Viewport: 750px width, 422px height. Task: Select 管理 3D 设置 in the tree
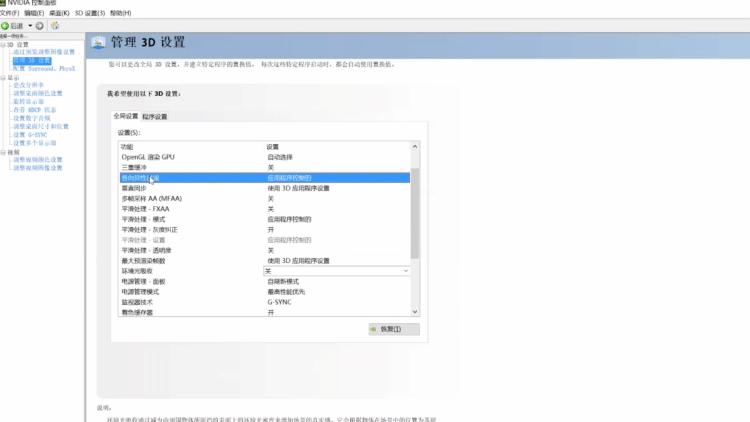(x=32, y=60)
